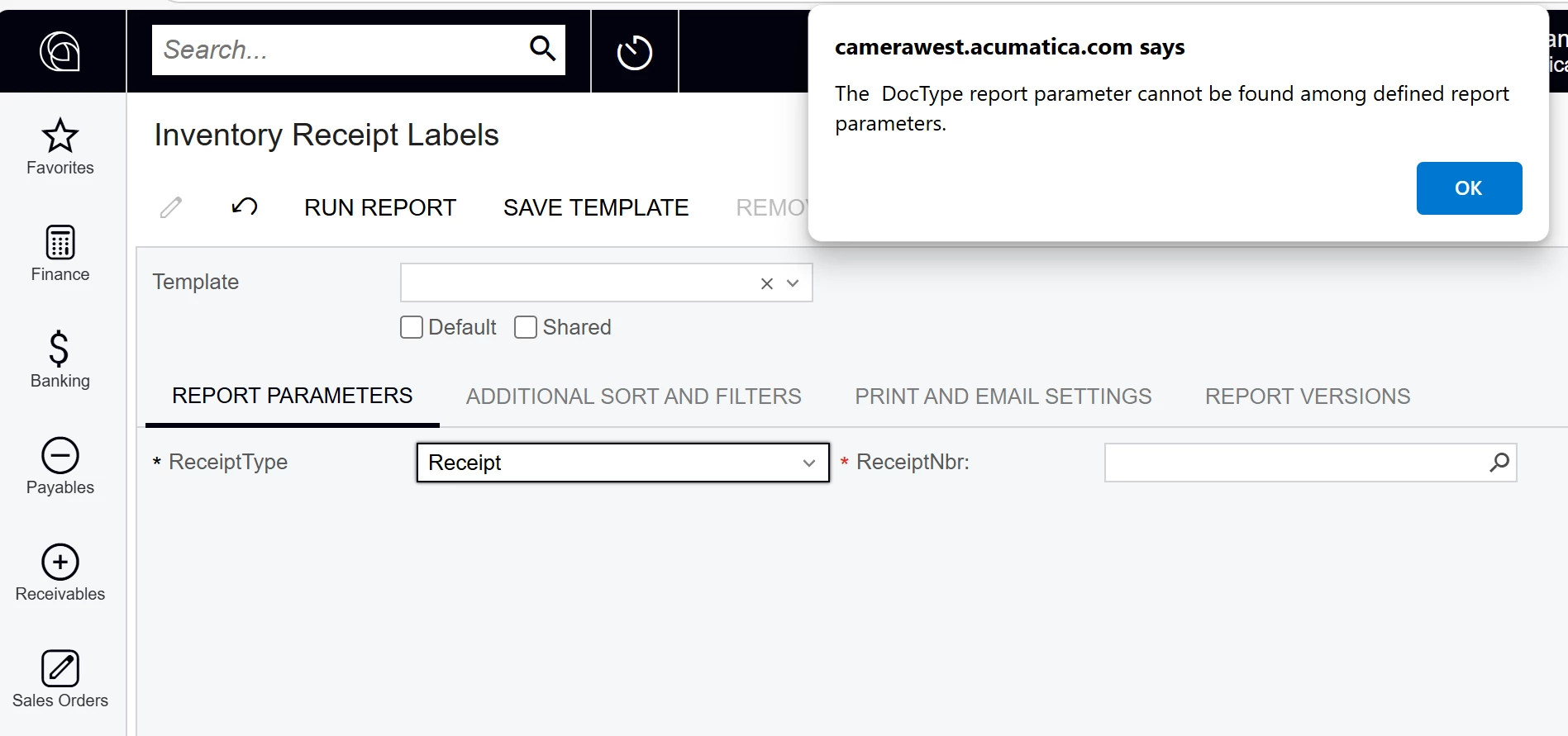Viewport: 1568px width, 736px height.
Task: Switch to Report Versions tab
Action: coord(1308,396)
